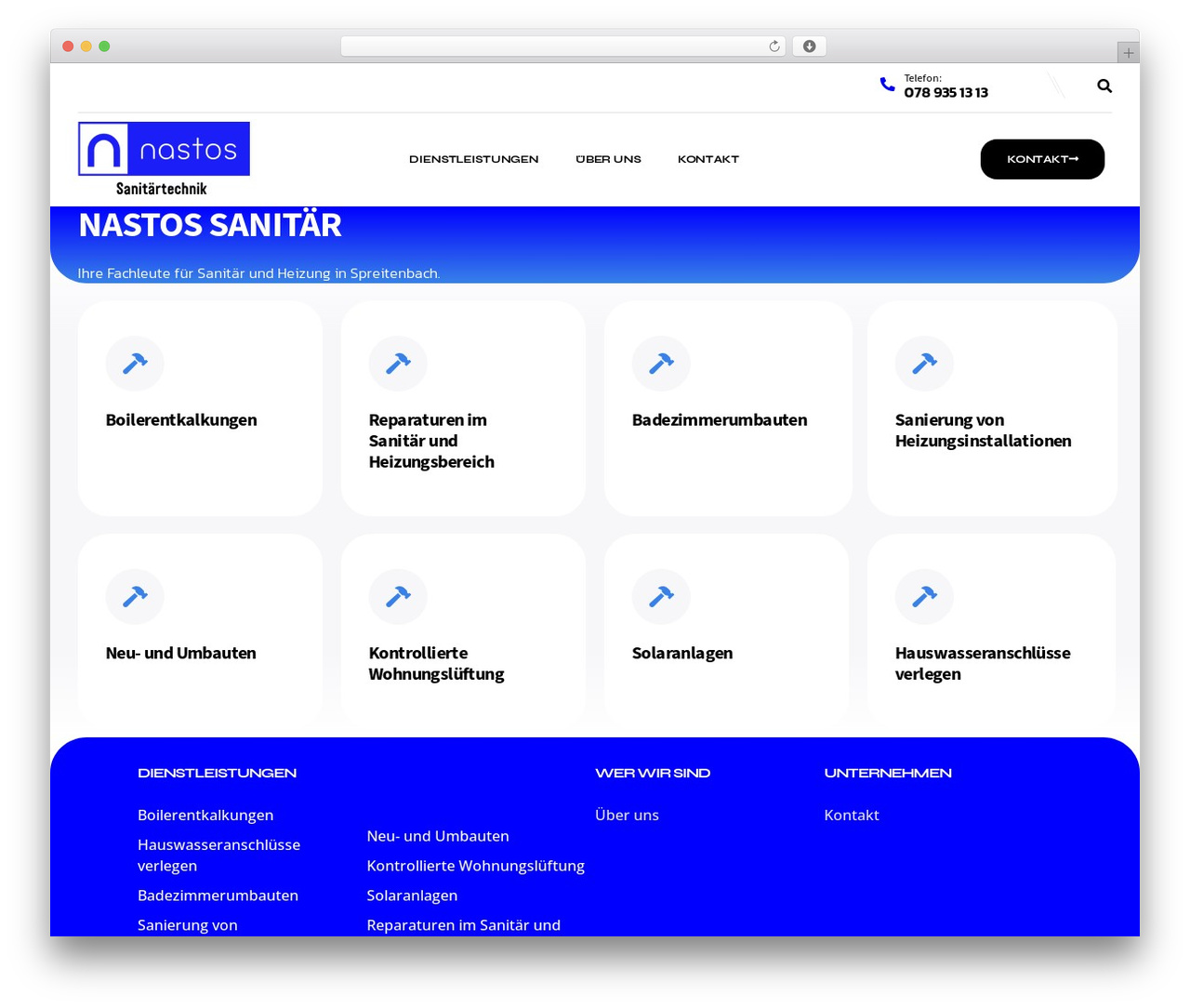
Task: Click footer link Neu- und Umbauten
Action: 438,835
